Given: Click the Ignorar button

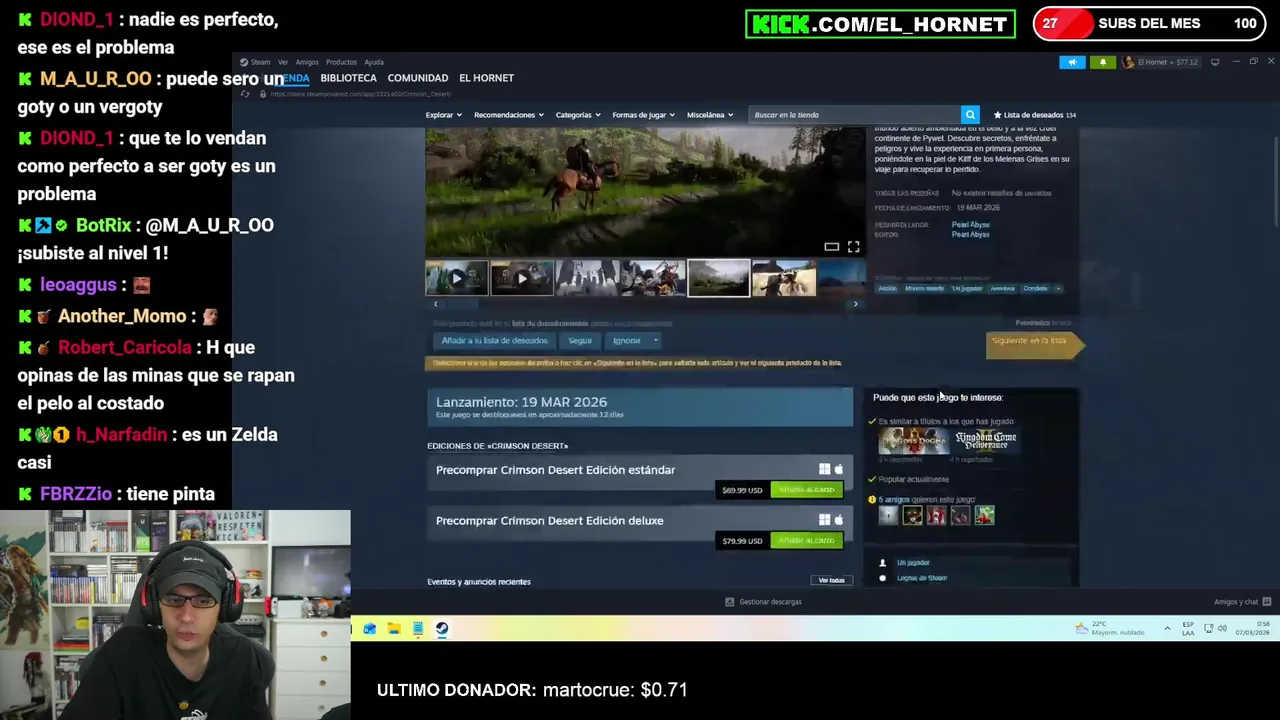Looking at the screenshot, I should (626, 341).
